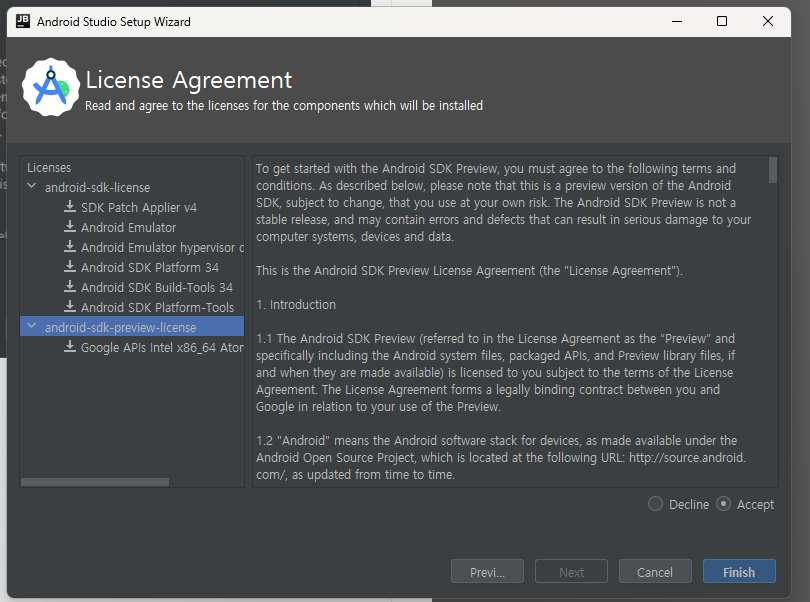Click the Licenses heading label
This screenshot has height=602, width=810.
click(x=49, y=168)
